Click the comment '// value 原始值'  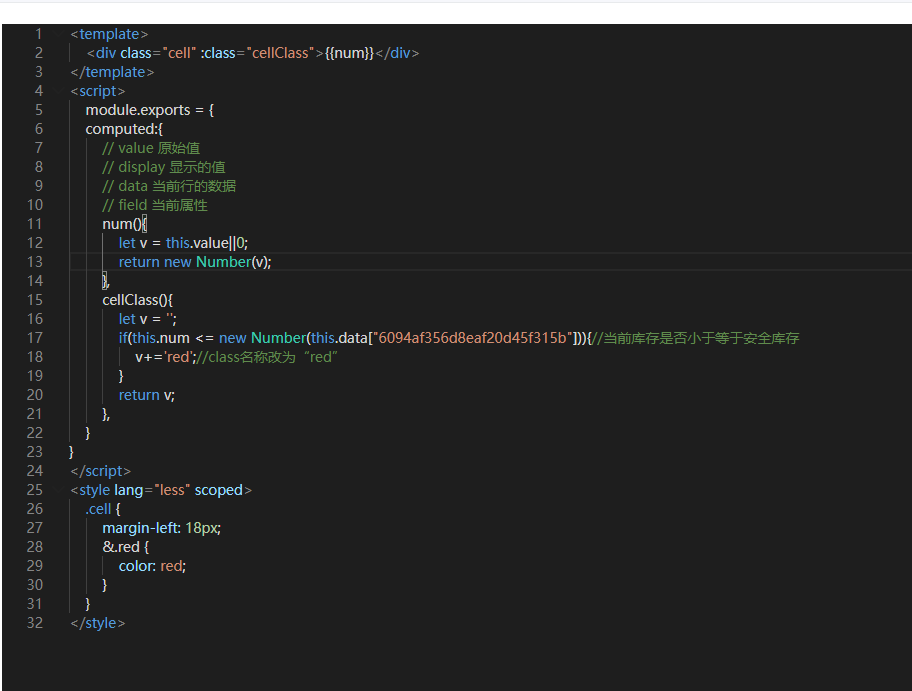click(x=151, y=148)
